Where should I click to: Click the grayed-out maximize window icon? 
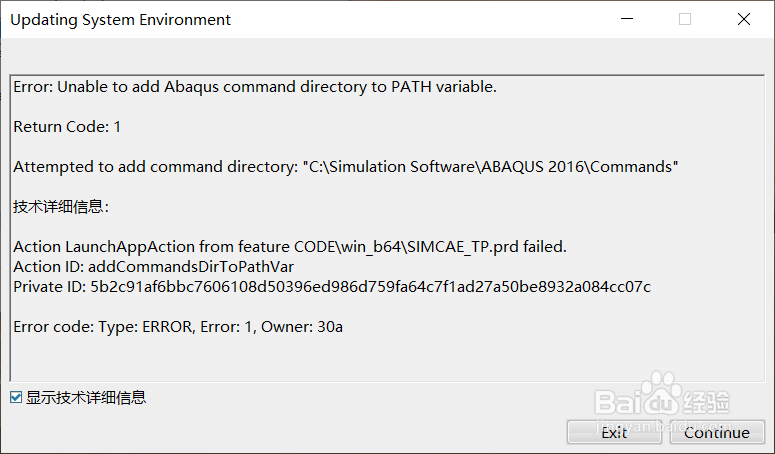685,19
